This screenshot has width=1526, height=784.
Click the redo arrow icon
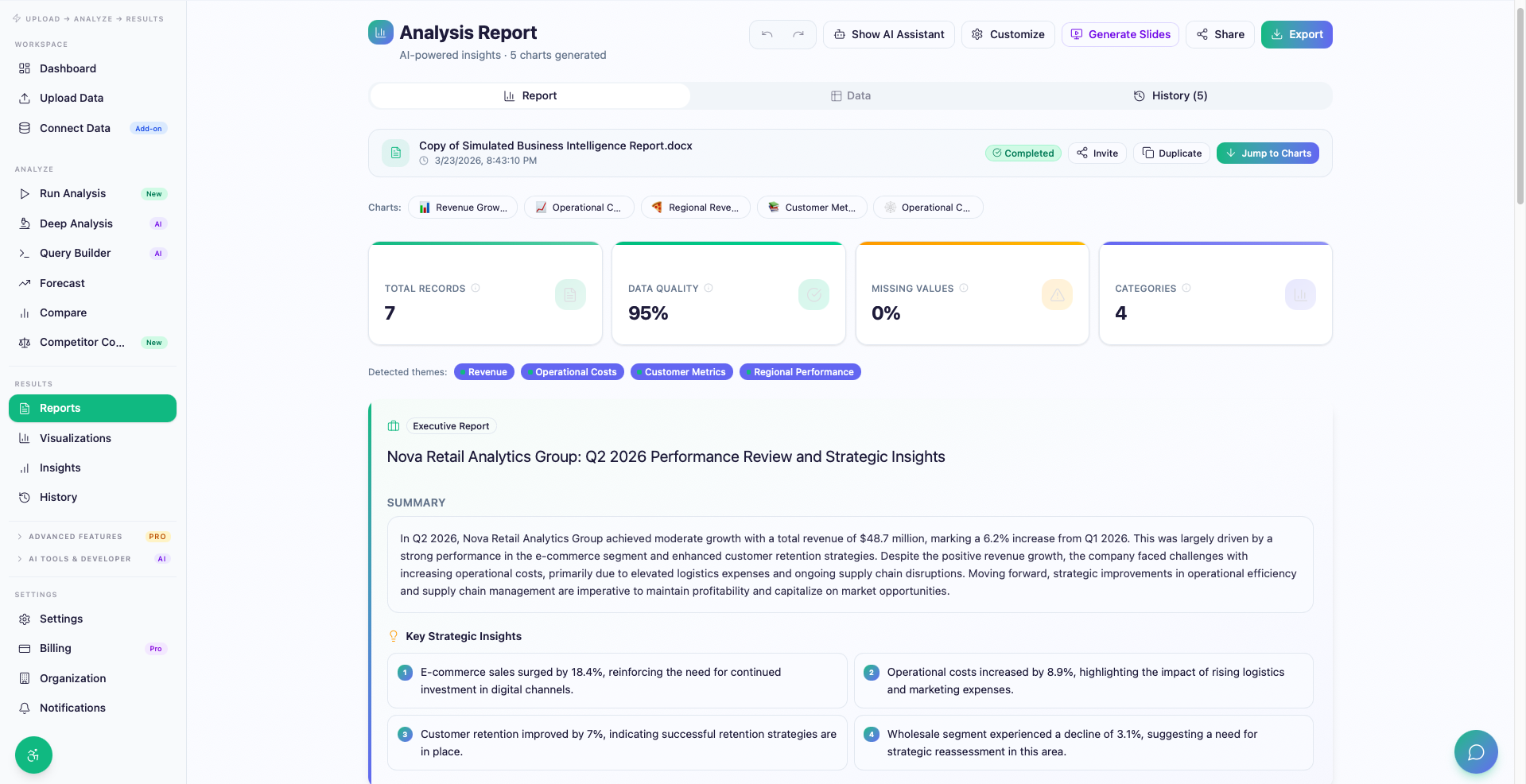pos(798,34)
